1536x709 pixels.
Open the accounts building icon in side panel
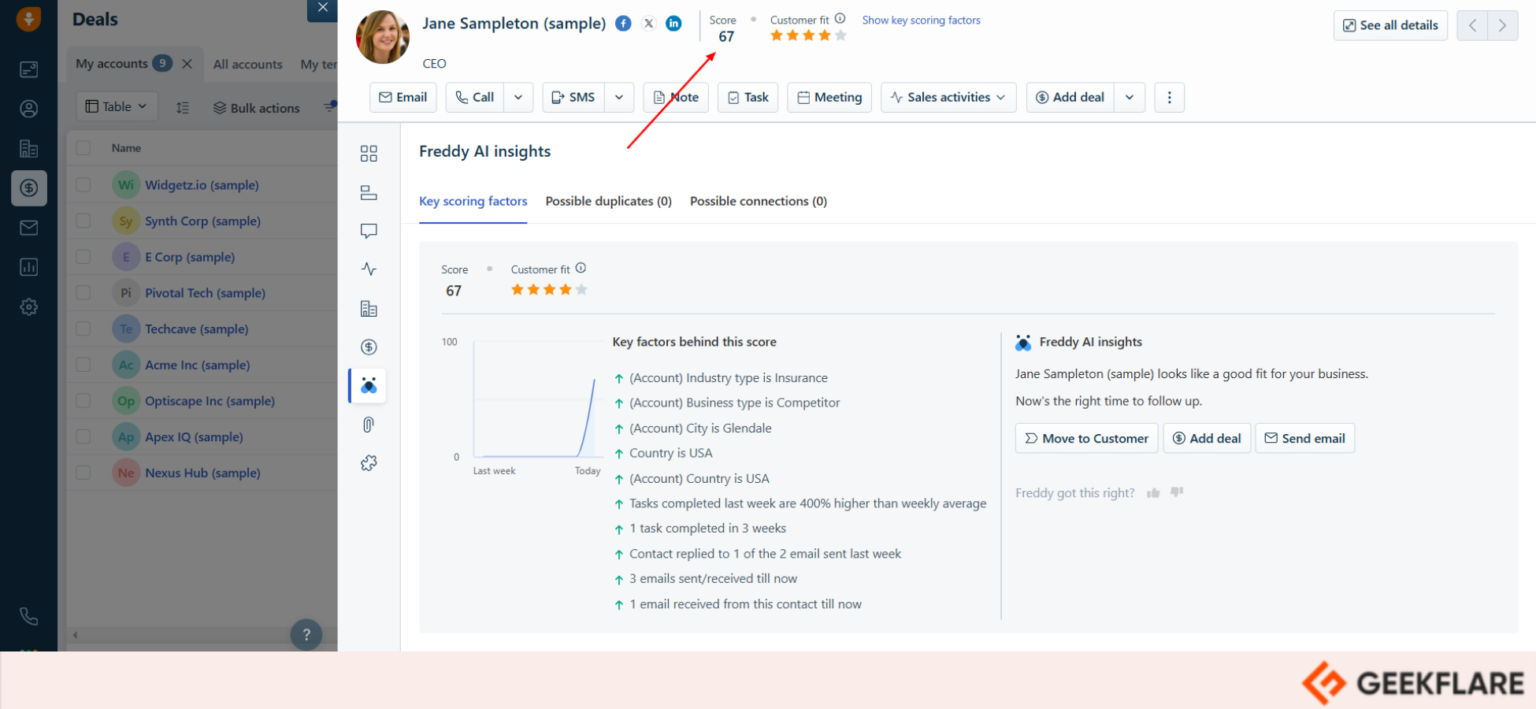369,309
